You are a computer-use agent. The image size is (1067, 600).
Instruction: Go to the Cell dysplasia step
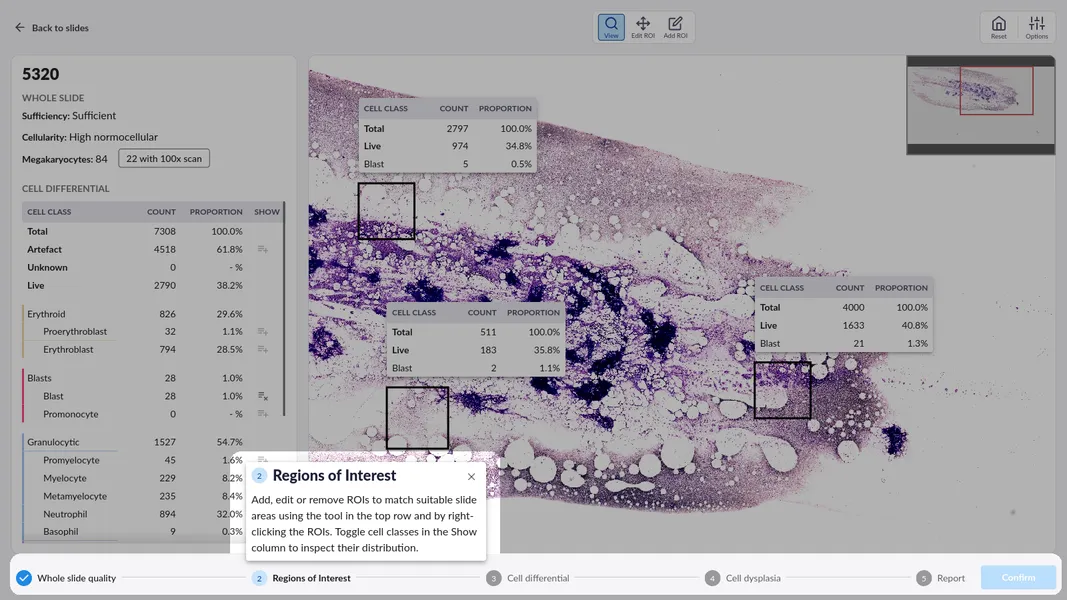(746, 578)
